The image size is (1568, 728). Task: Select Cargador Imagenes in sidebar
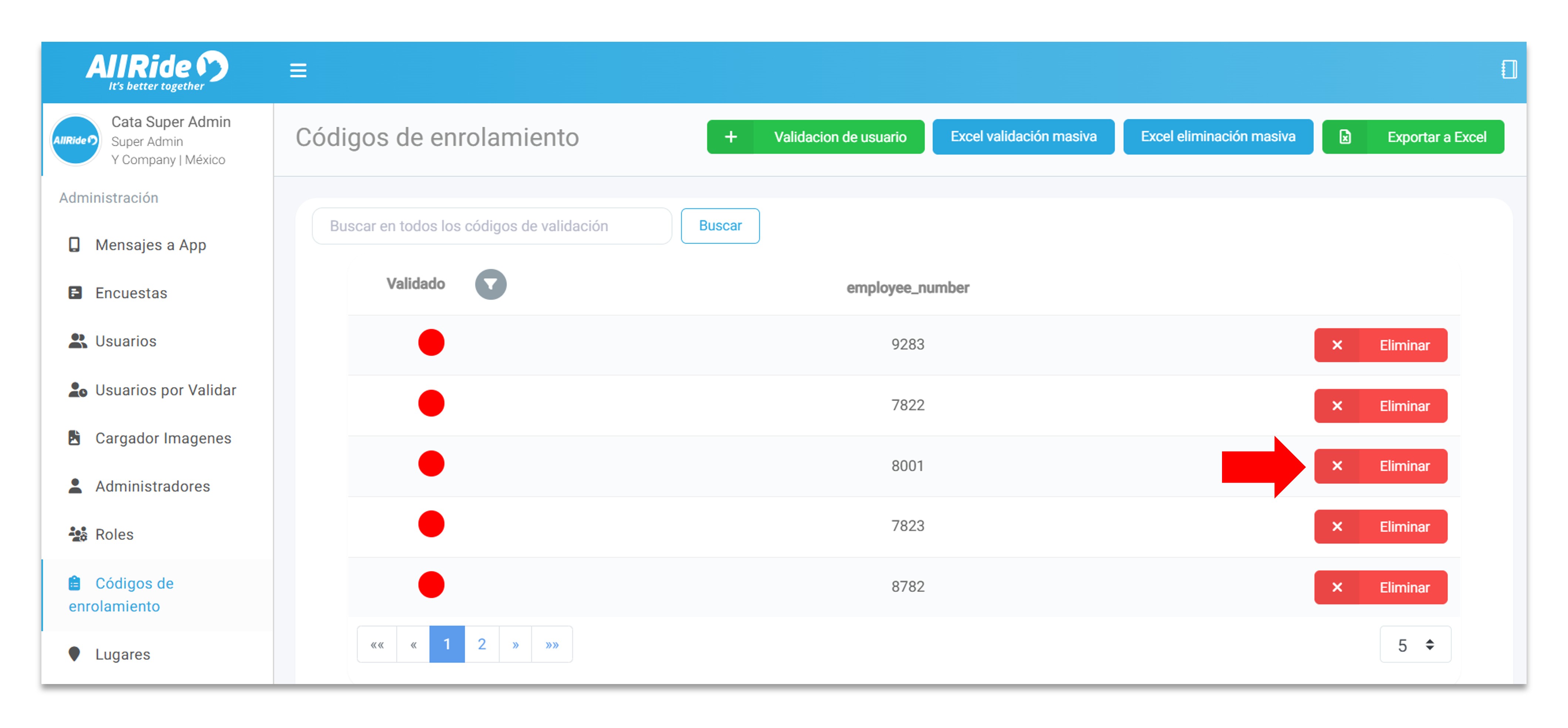pos(163,438)
